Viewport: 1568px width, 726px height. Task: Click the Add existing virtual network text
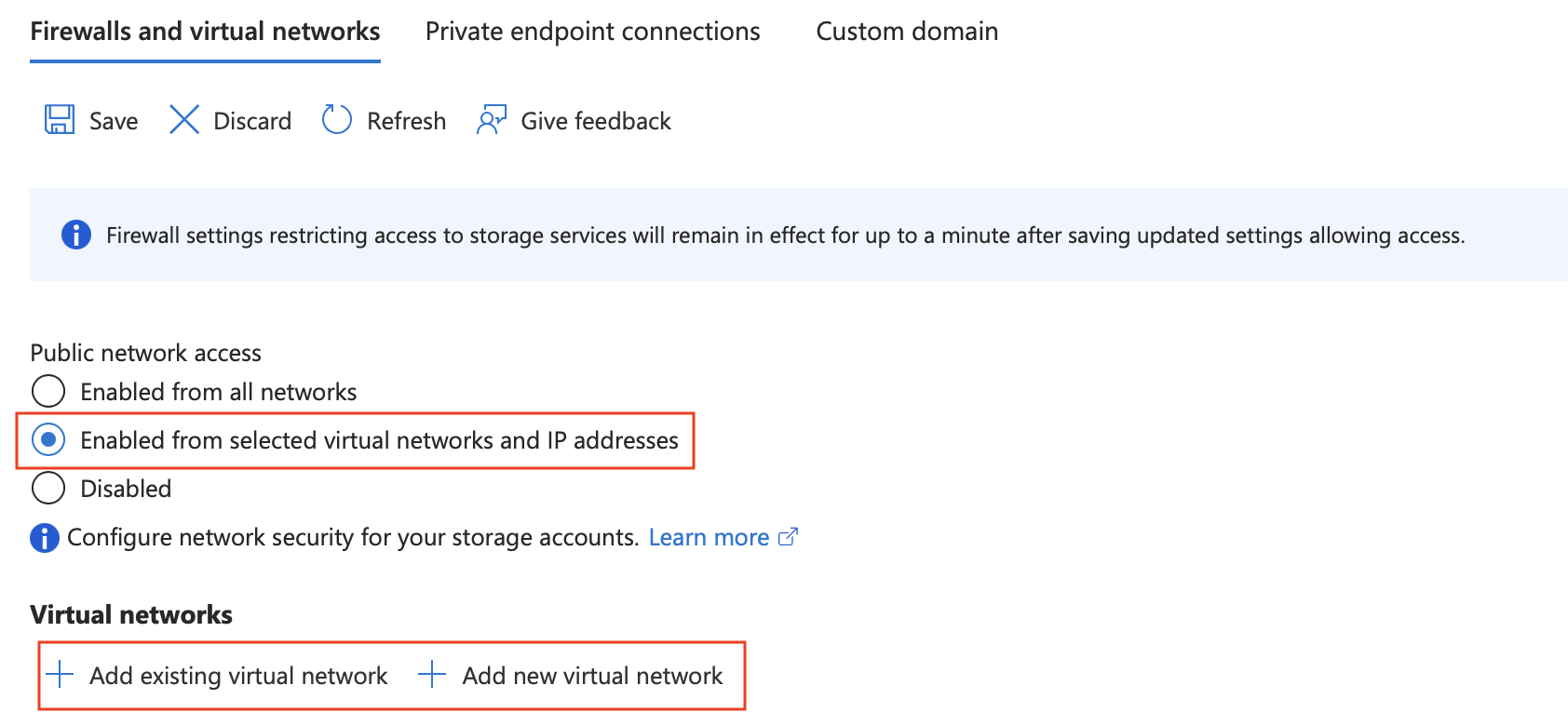click(238, 676)
